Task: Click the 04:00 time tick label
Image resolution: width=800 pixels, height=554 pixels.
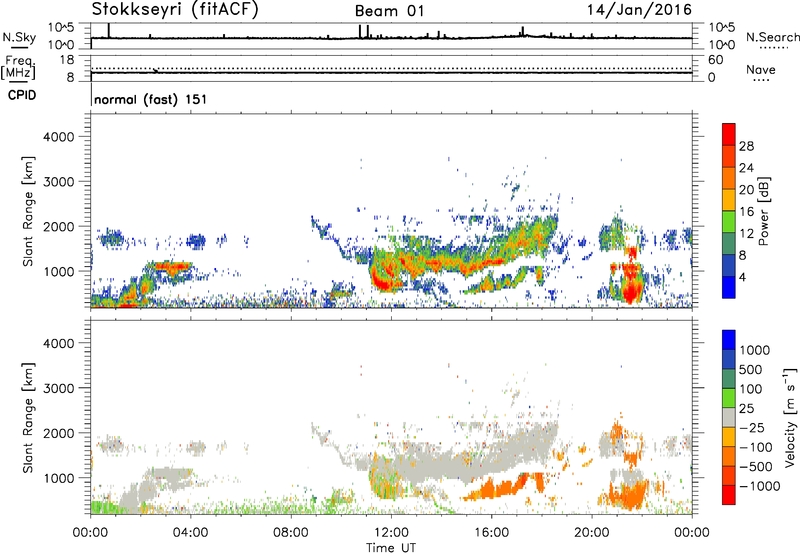Action: pos(190,533)
